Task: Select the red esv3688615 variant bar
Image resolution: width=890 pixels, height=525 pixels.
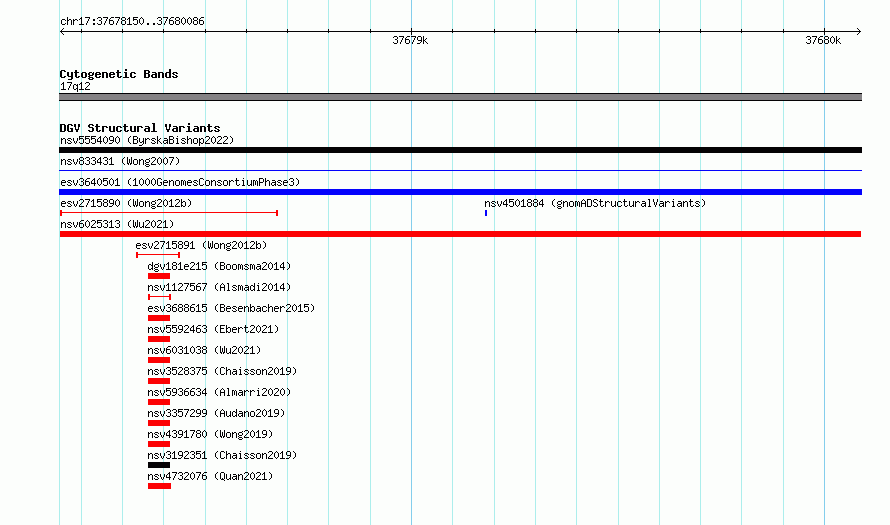Action: pos(159,318)
